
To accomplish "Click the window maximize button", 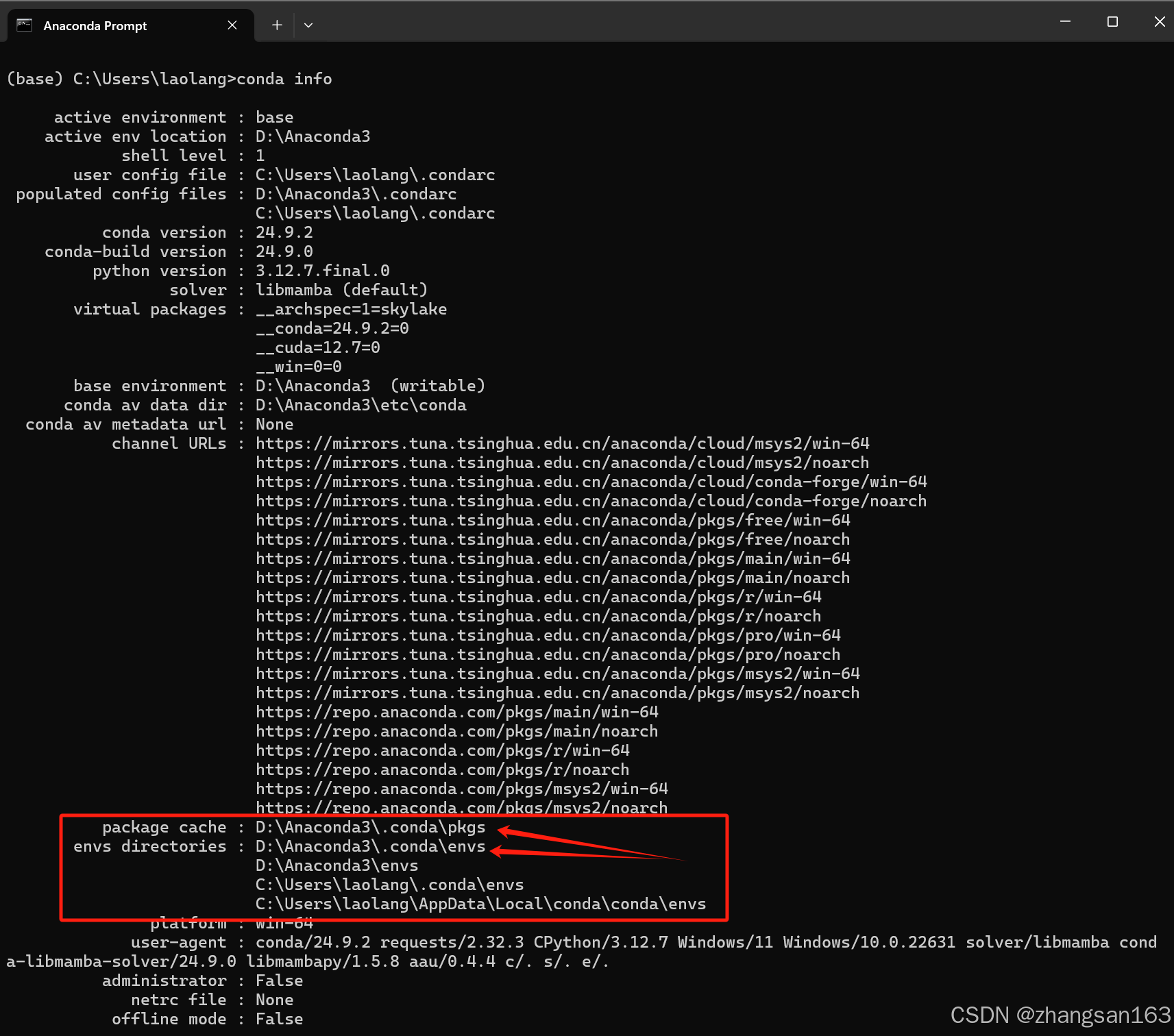I will [x=1111, y=21].
